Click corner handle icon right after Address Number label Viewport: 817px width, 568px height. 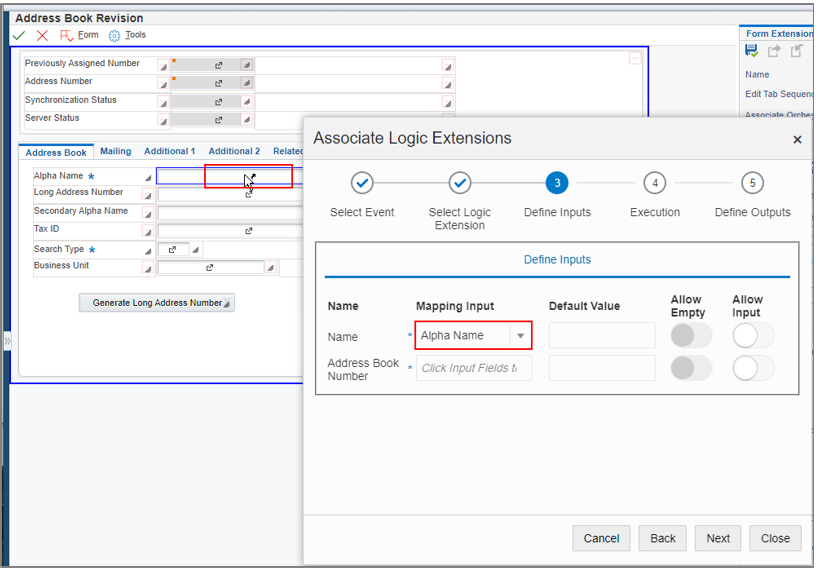coord(163,83)
